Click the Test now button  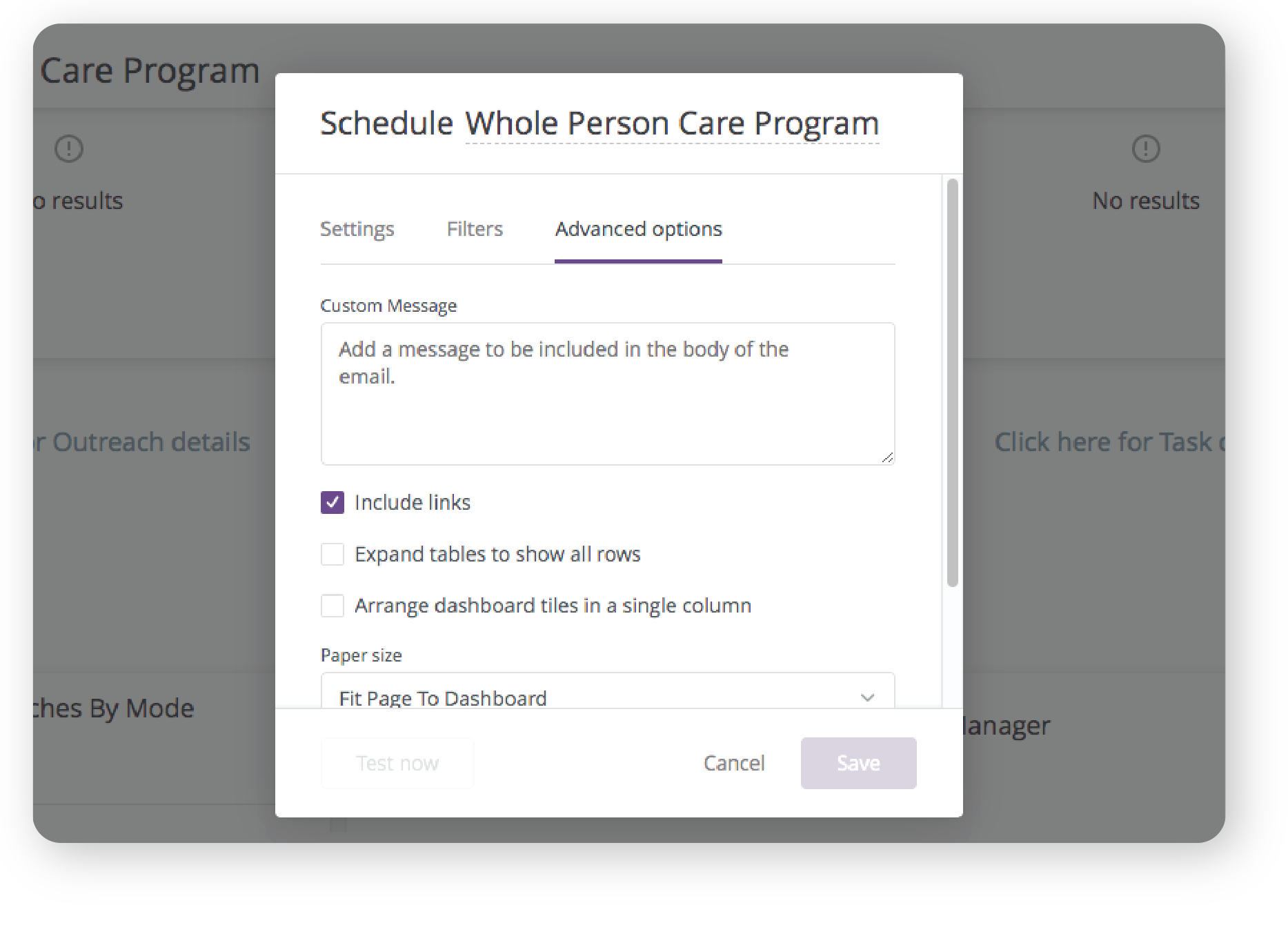[397, 763]
